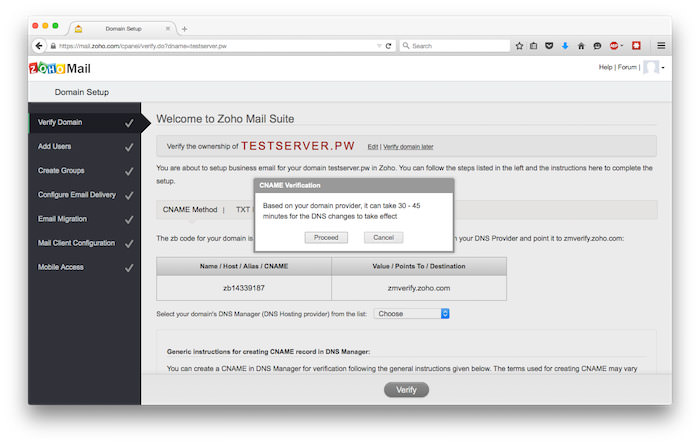Click the Edit domain link
Screen dimensions: 700x445
(372, 147)
